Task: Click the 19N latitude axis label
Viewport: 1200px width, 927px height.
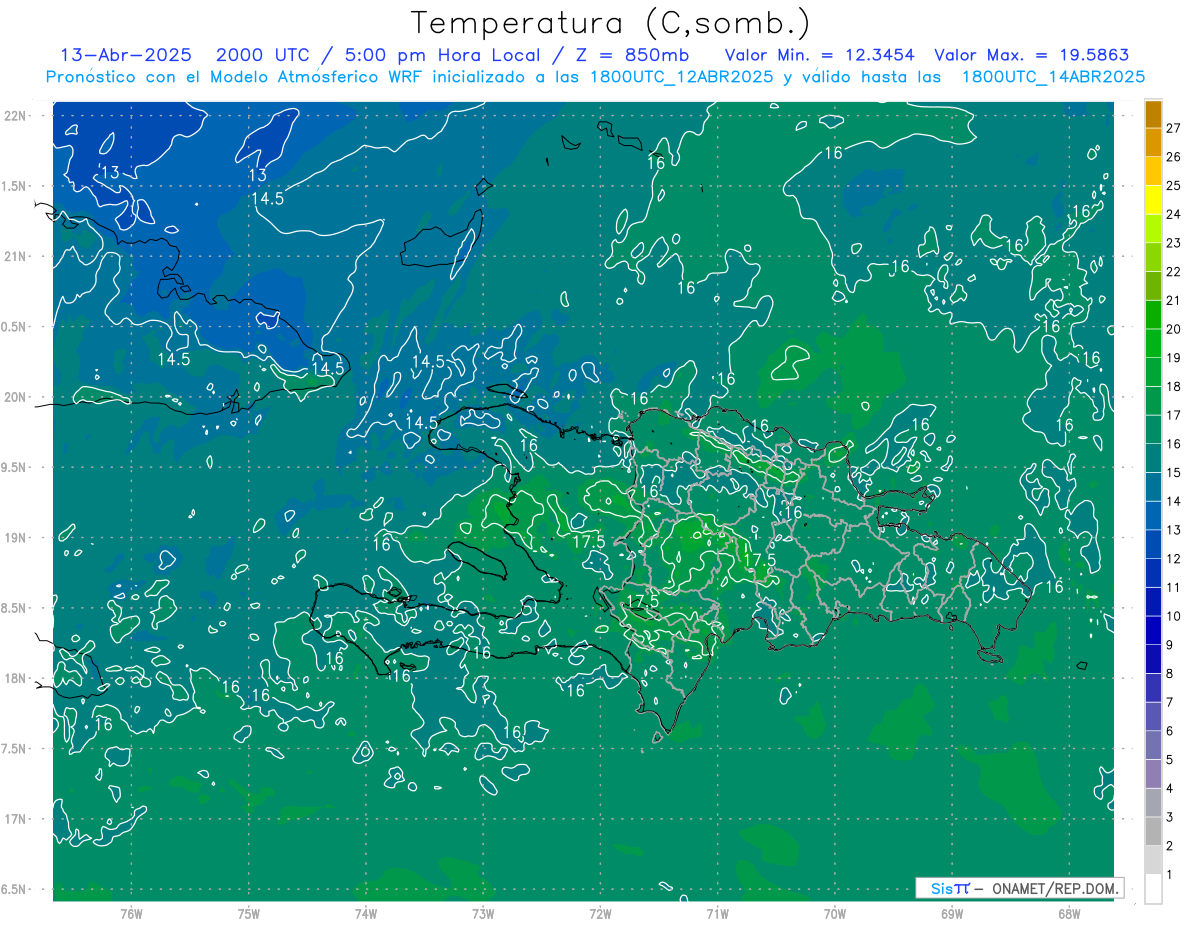Action: 16,538
